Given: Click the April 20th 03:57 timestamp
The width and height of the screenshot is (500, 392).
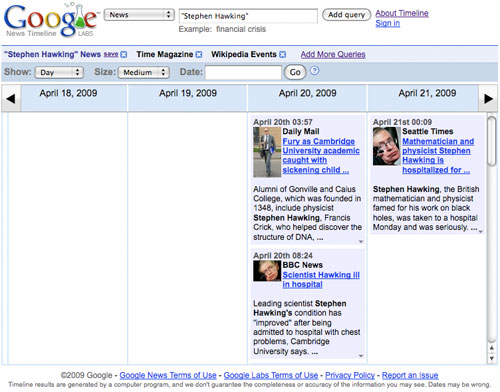Looking at the screenshot, I should tap(283, 122).
